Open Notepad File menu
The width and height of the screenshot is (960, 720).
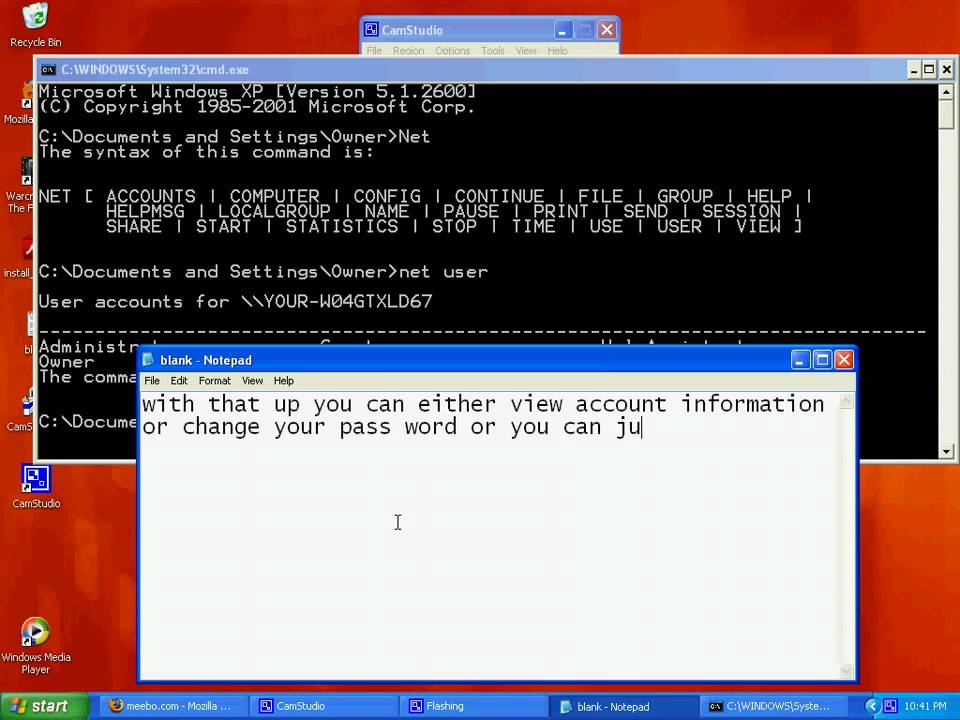coord(152,381)
